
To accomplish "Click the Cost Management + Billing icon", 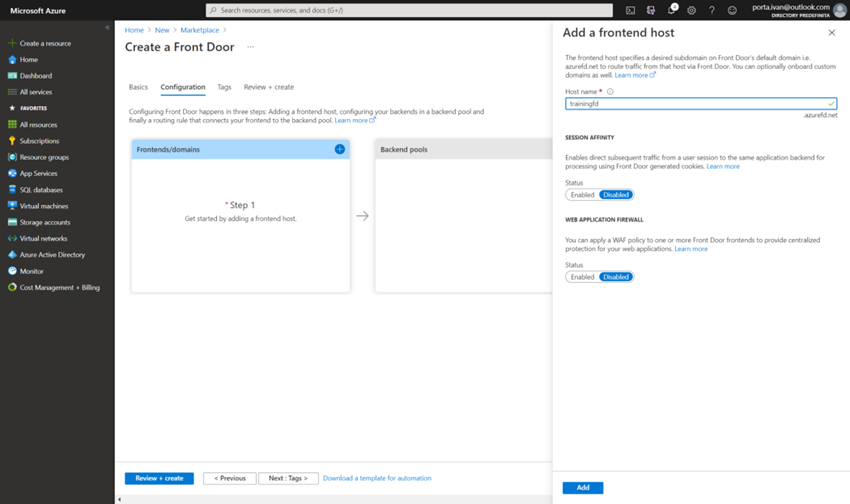I will tap(12, 287).
